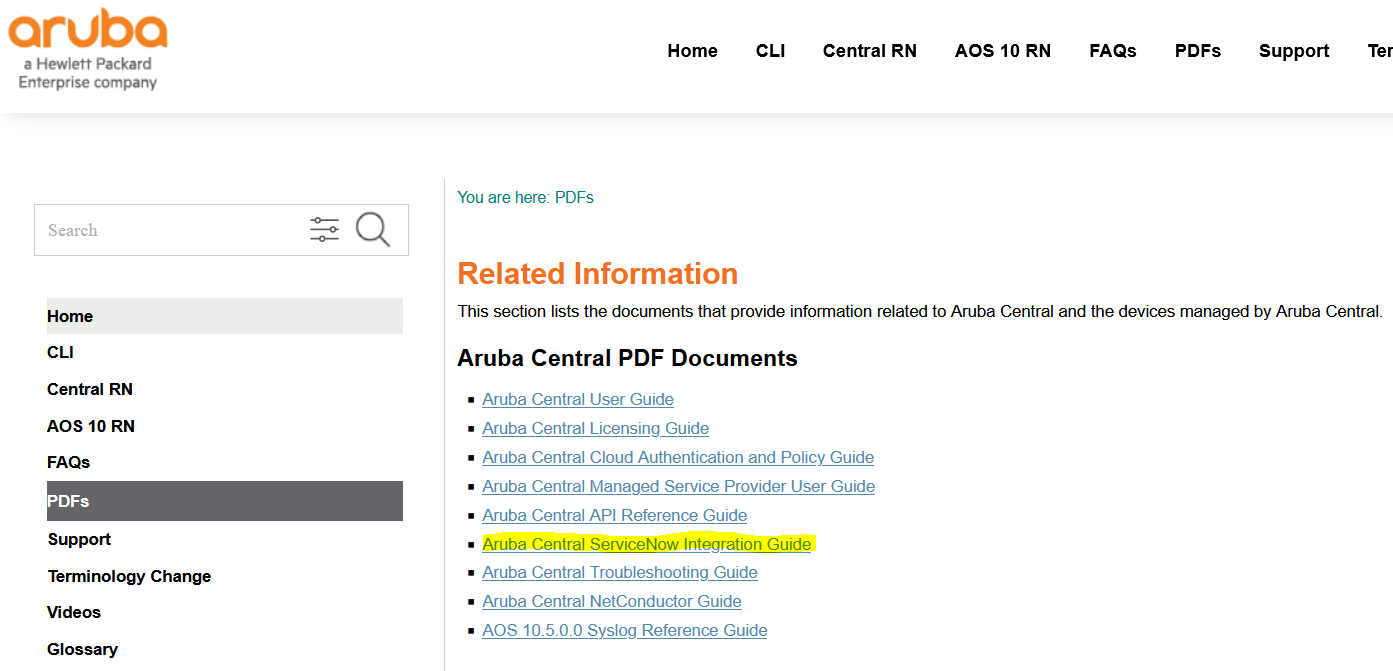Click the Aruba company logo
This screenshot has width=1393, height=671.
[x=87, y=48]
